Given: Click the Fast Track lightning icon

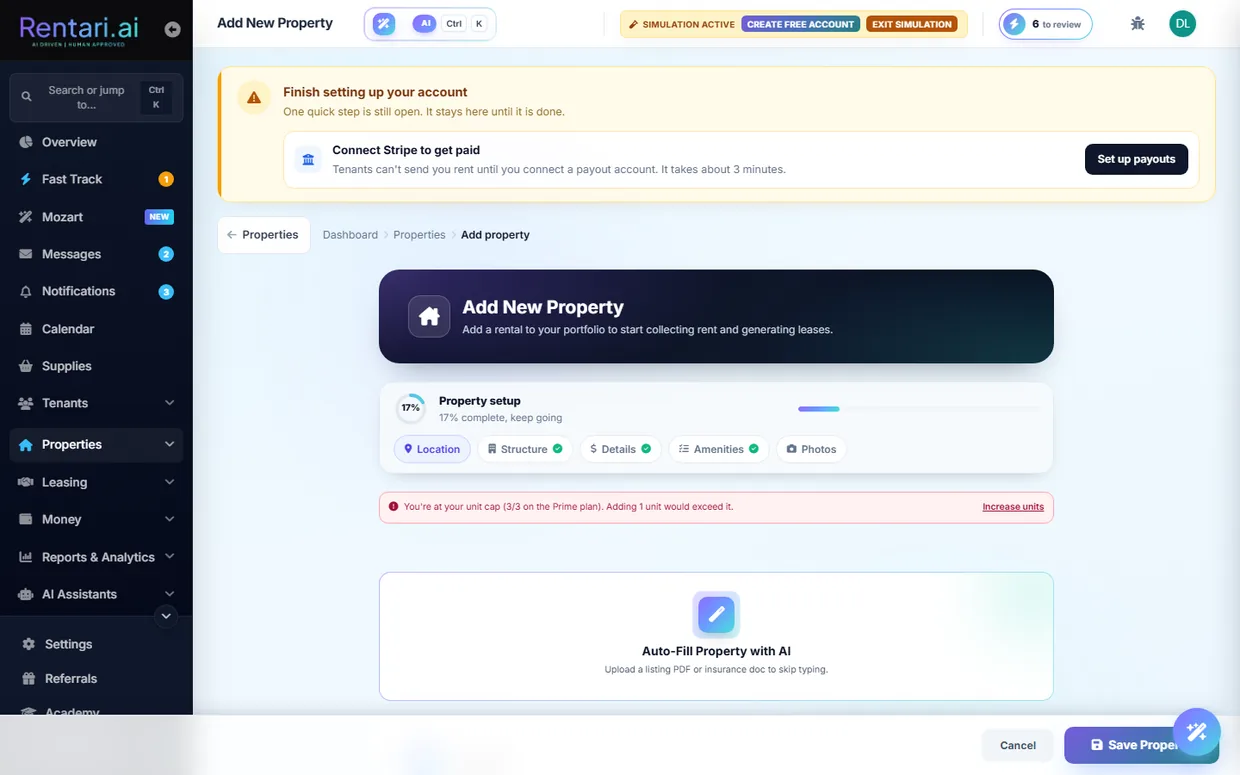Looking at the screenshot, I should [x=26, y=179].
